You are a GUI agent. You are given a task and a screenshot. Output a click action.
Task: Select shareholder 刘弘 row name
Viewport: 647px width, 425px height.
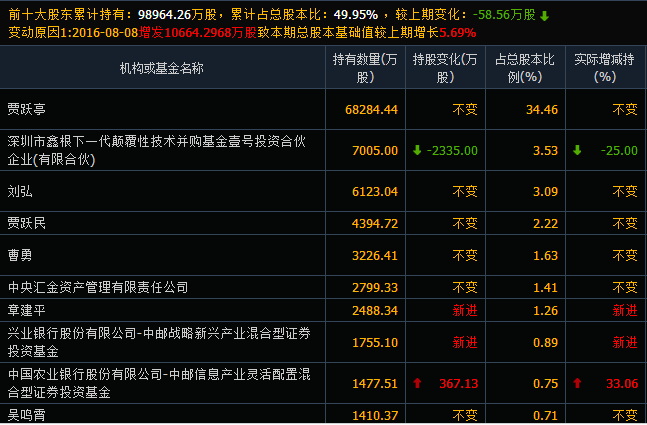coord(20,191)
